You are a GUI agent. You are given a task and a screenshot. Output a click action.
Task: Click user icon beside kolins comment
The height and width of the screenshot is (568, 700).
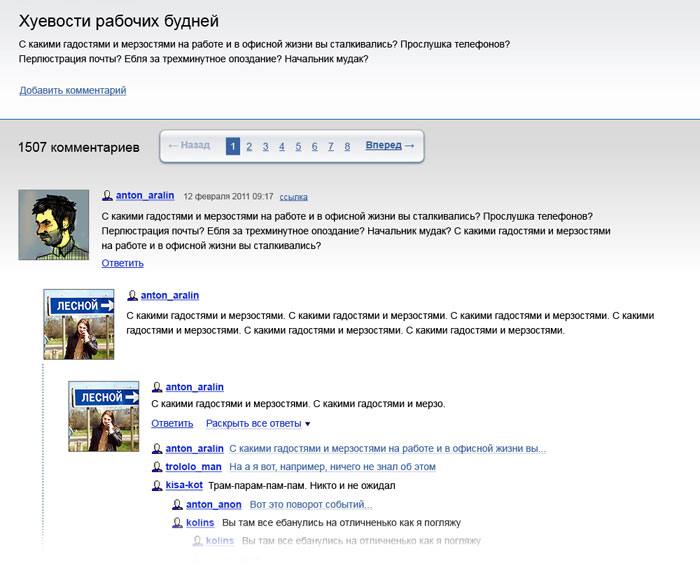coord(178,523)
